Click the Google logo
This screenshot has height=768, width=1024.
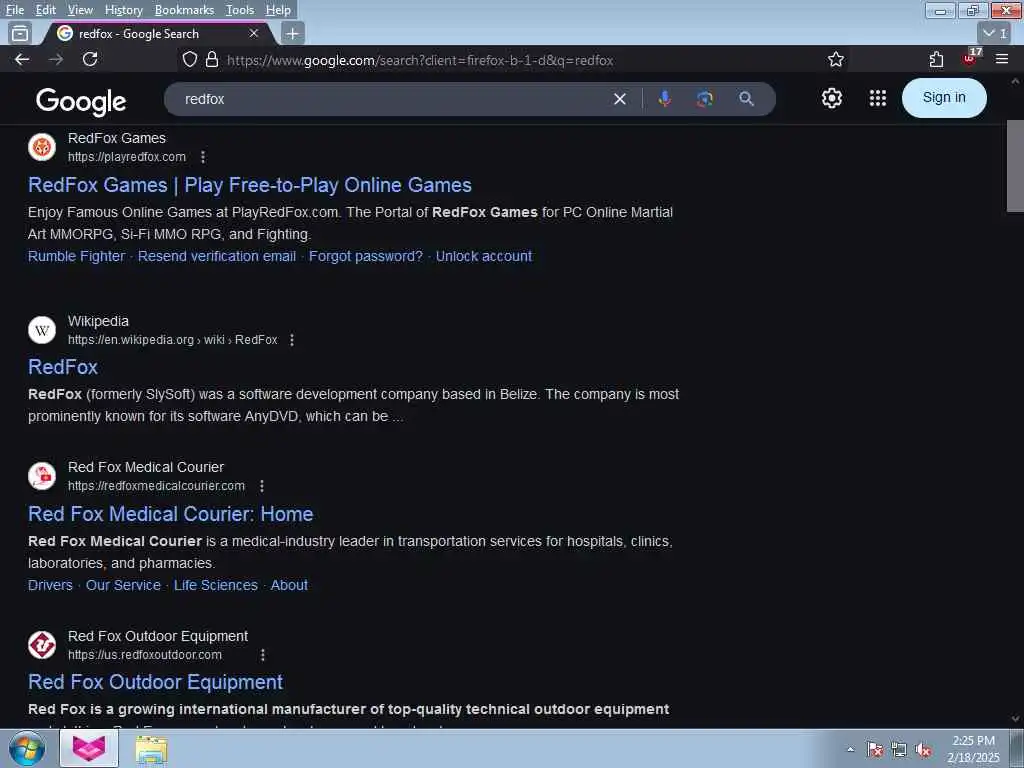[x=81, y=101]
